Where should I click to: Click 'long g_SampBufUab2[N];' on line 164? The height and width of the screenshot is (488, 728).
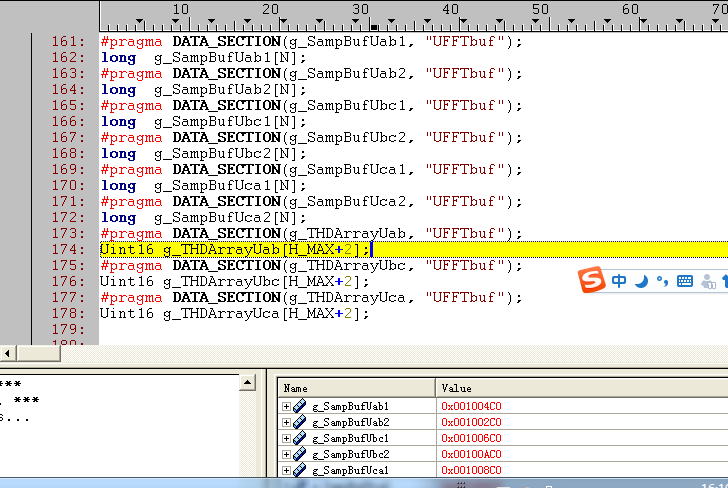tap(203, 90)
